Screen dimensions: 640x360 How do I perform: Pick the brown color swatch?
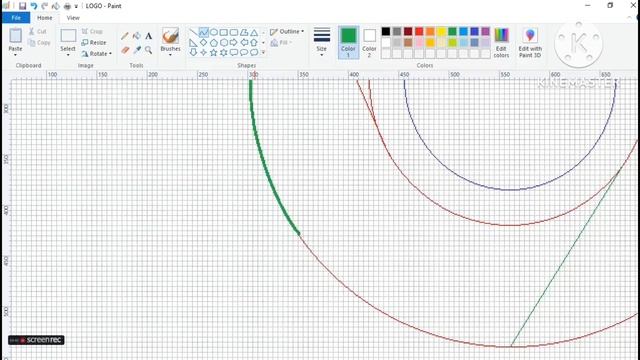click(408, 42)
